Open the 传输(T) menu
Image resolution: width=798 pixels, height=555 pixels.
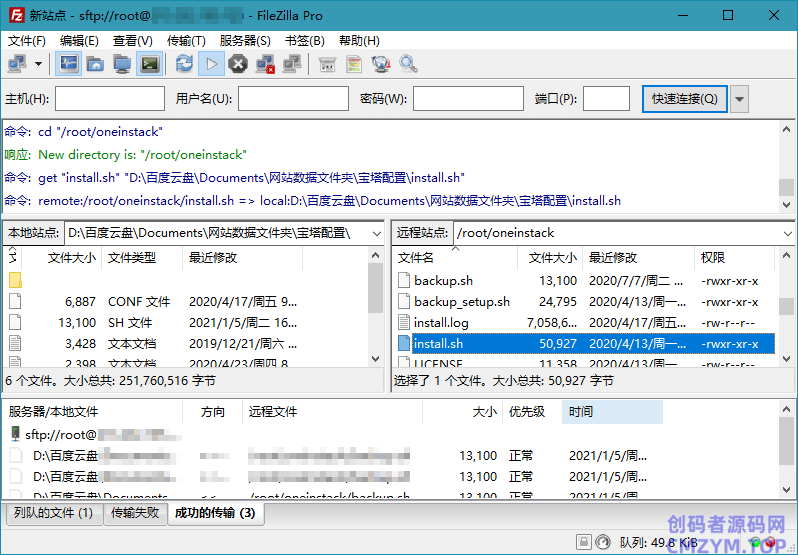click(186, 41)
